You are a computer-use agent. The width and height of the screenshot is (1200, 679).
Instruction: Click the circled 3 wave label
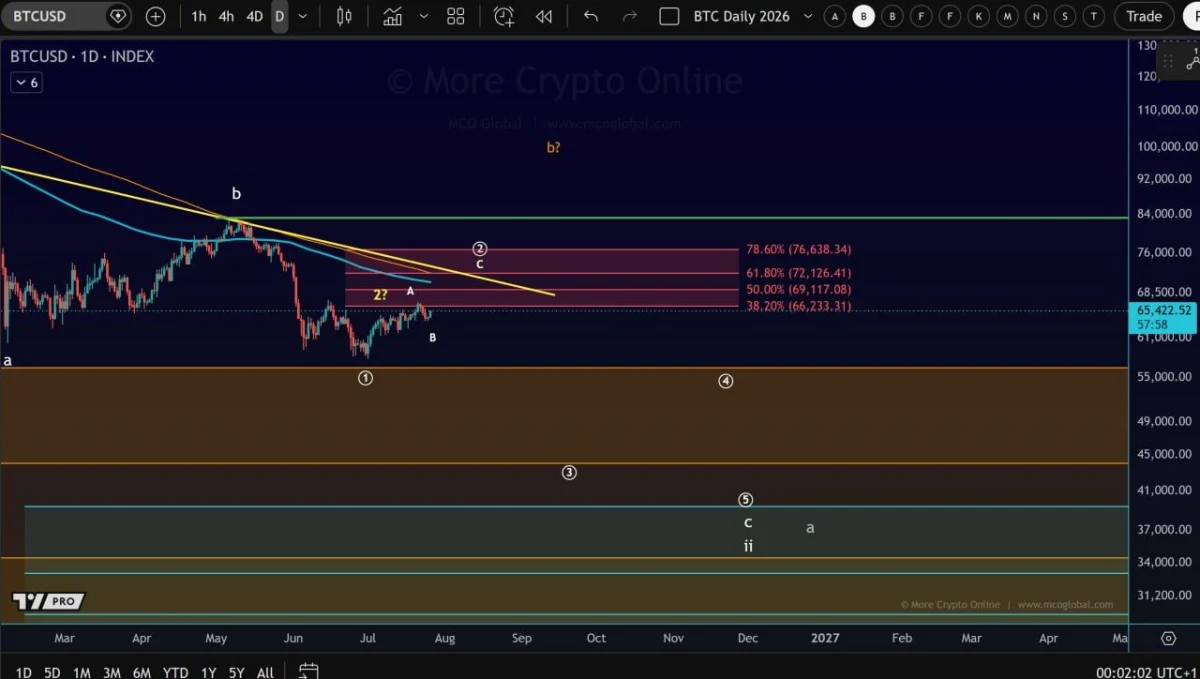pos(569,472)
